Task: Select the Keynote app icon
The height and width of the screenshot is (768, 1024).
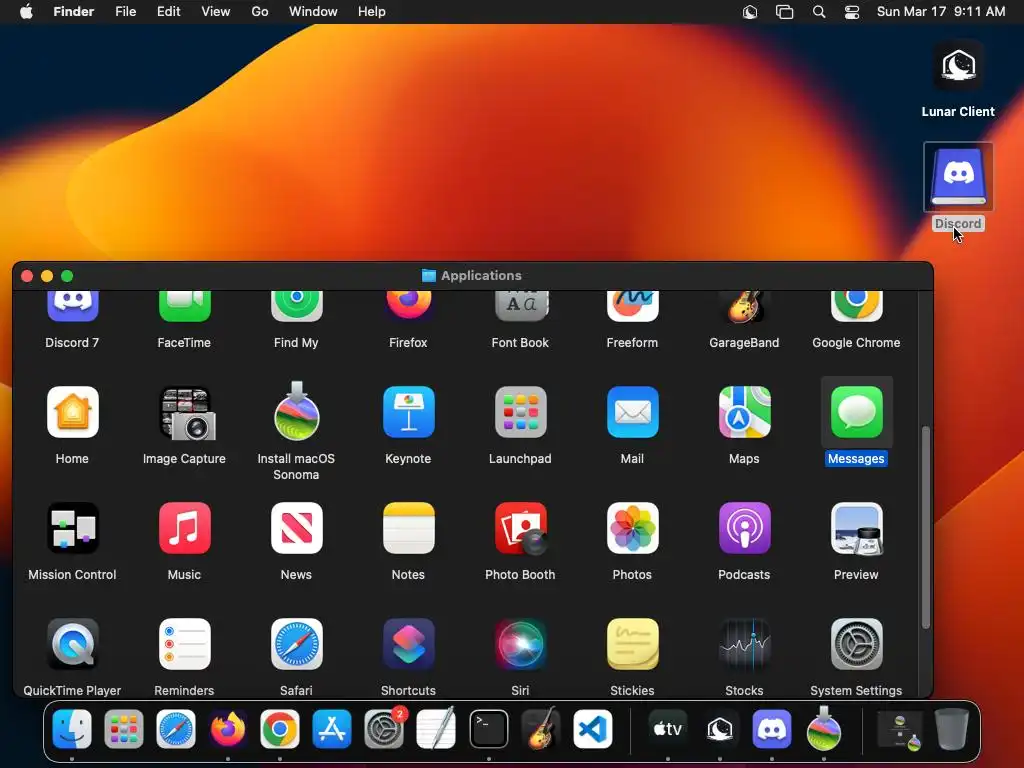Action: [x=408, y=412]
